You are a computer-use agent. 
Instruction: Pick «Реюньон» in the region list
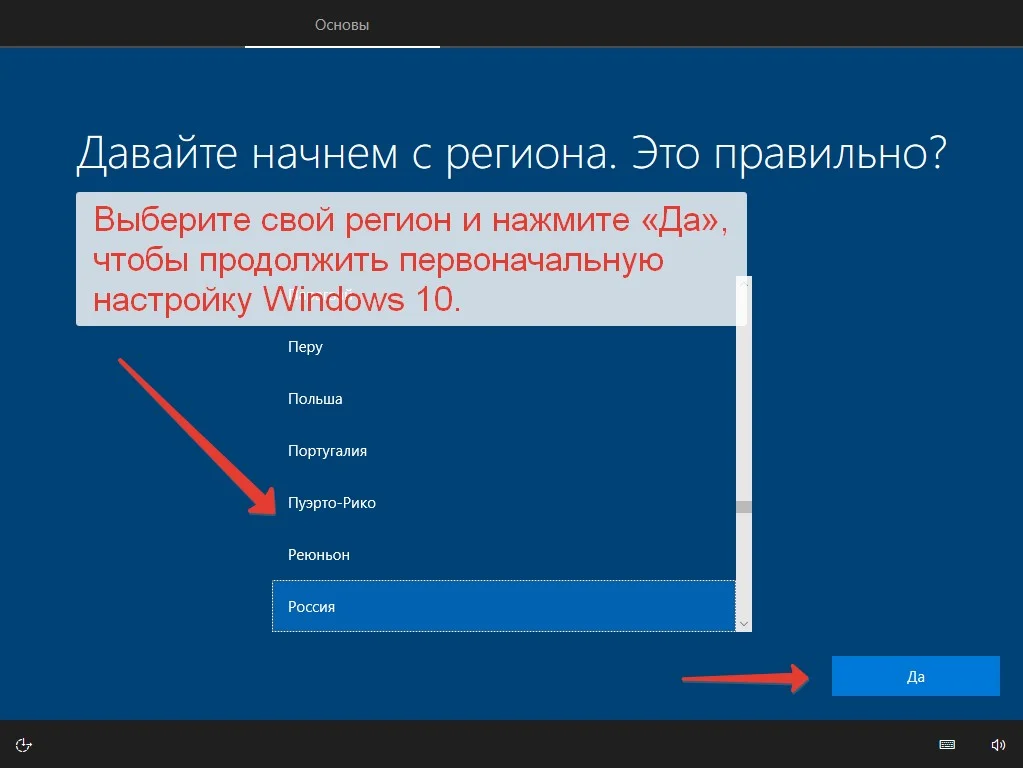[504, 555]
